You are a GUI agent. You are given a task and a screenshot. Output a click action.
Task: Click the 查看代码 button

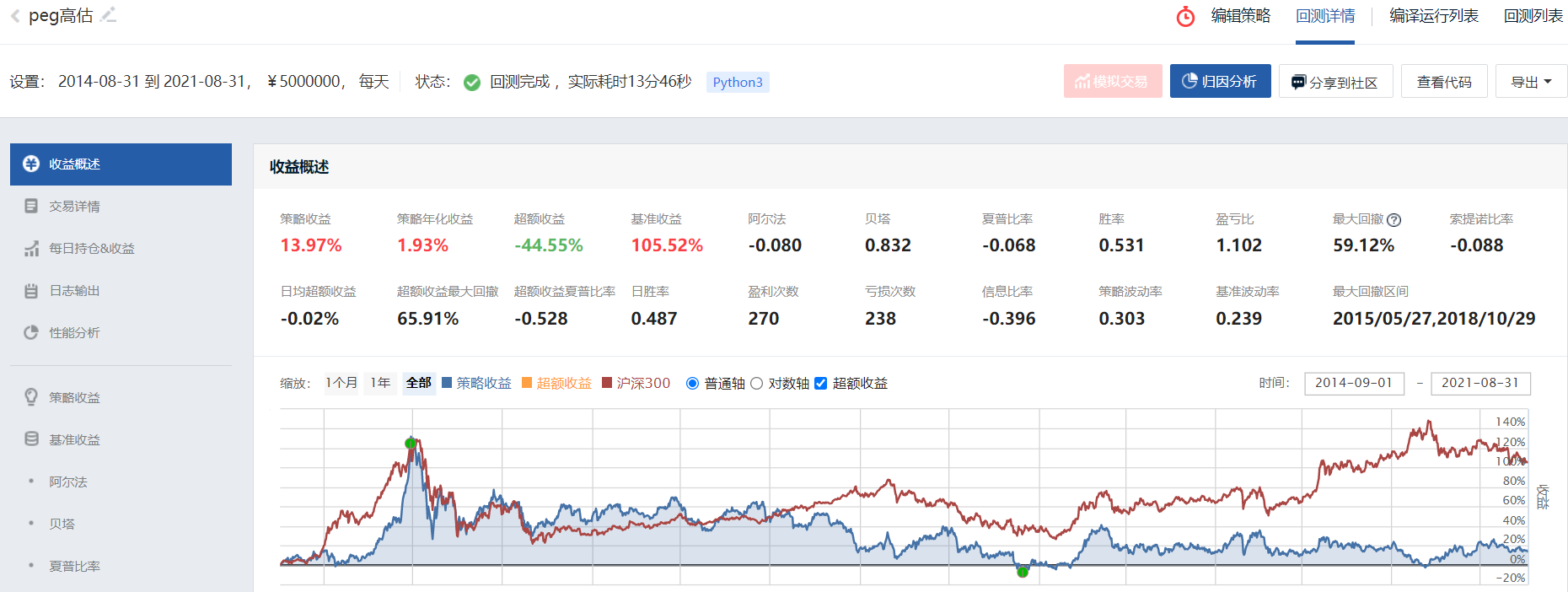click(x=1444, y=82)
